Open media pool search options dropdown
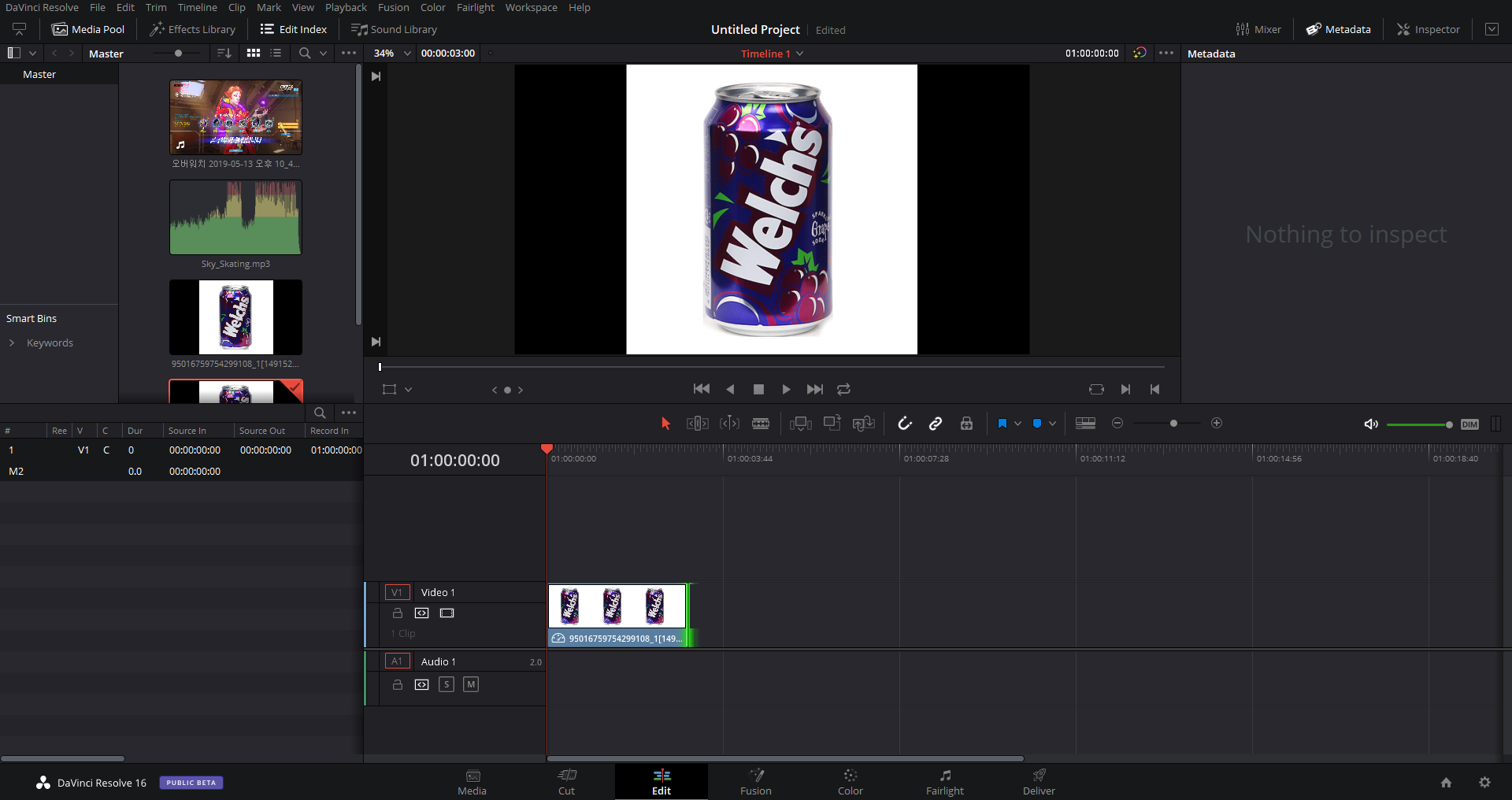Image resolution: width=1512 pixels, height=800 pixels. click(x=323, y=54)
